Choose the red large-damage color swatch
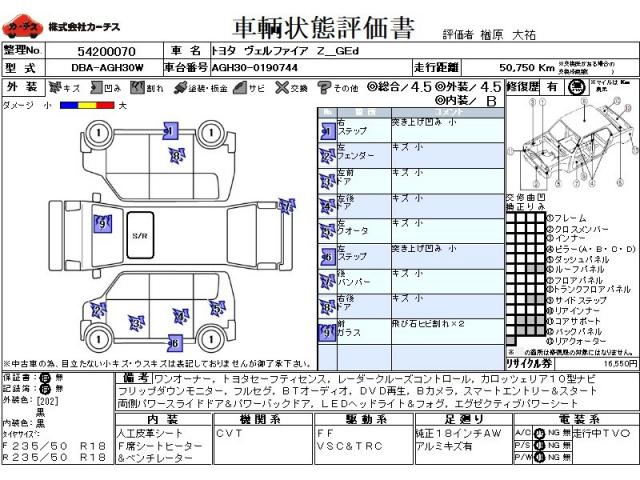 [x=105, y=105]
